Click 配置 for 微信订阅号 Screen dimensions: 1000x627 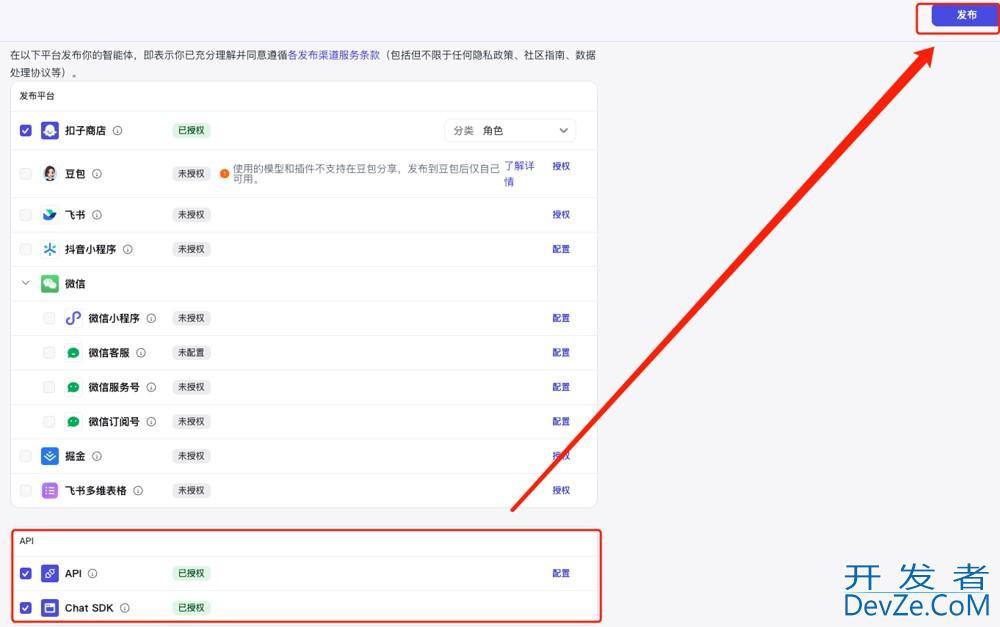click(561, 422)
